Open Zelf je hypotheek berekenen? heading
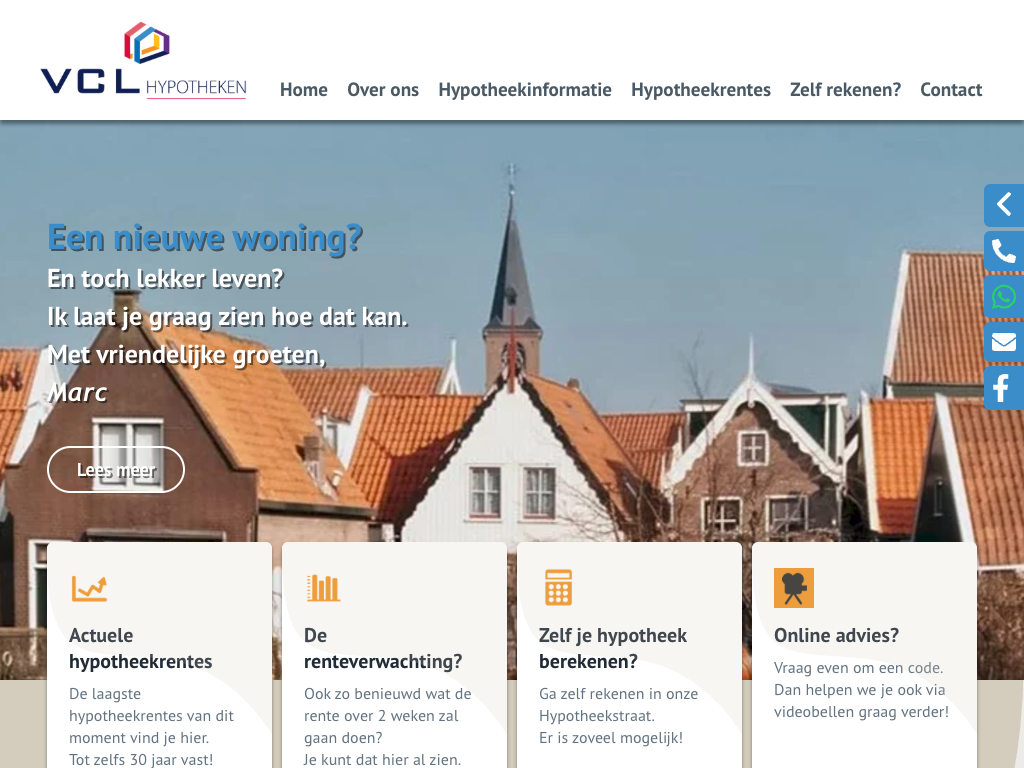Image resolution: width=1024 pixels, height=768 pixels. point(613,648)
